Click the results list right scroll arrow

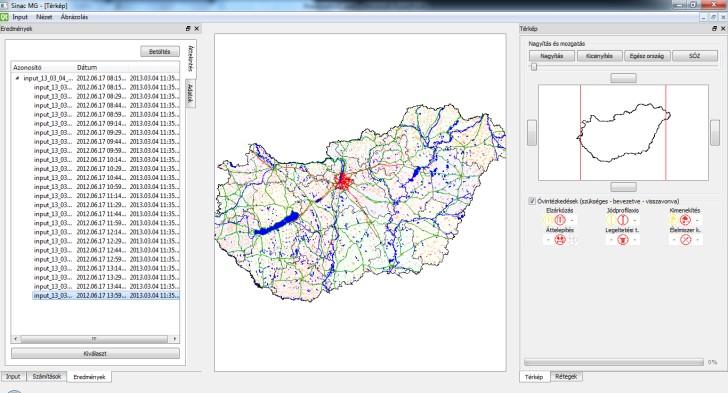(175, 339)
